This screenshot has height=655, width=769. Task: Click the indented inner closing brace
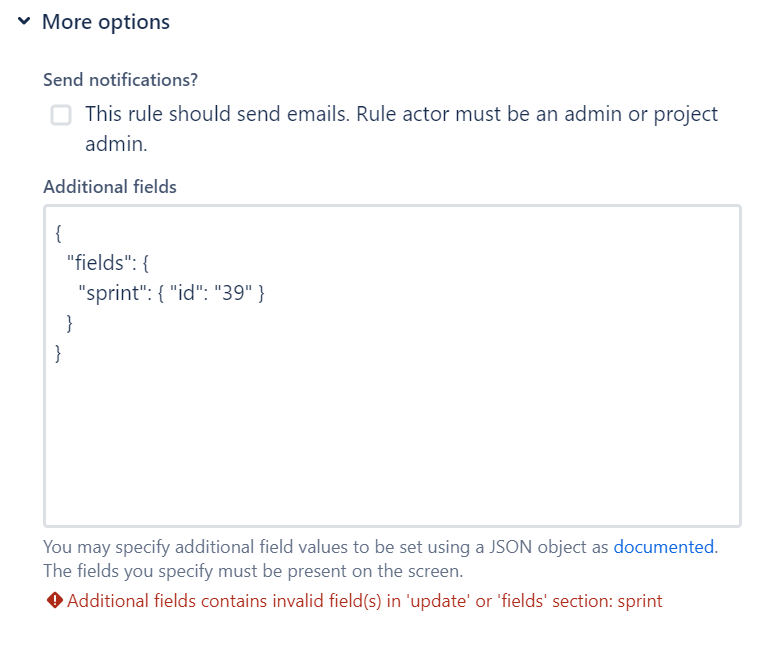tap(70, 323)
